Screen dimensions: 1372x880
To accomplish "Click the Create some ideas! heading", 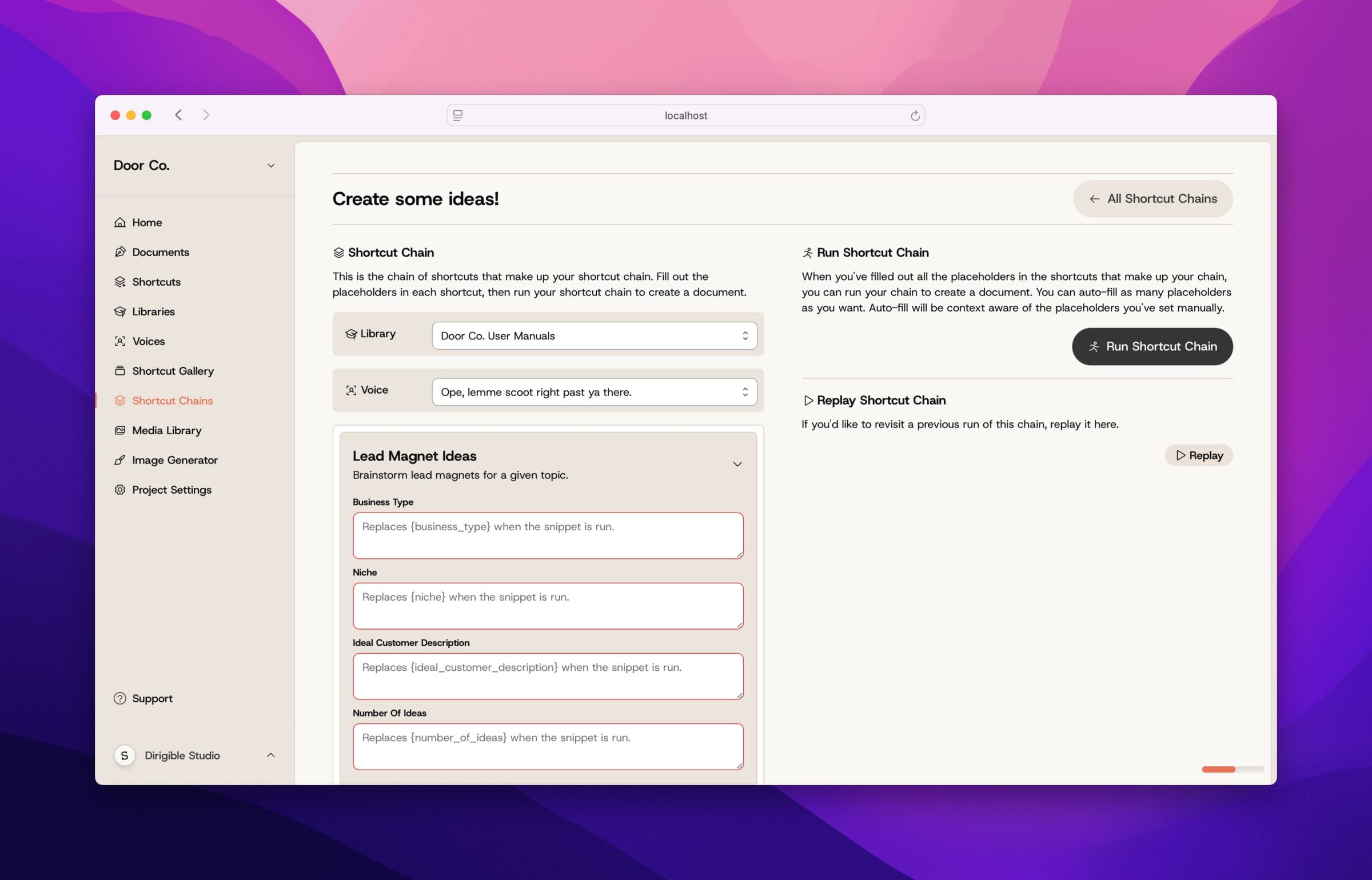I will 416,199.
